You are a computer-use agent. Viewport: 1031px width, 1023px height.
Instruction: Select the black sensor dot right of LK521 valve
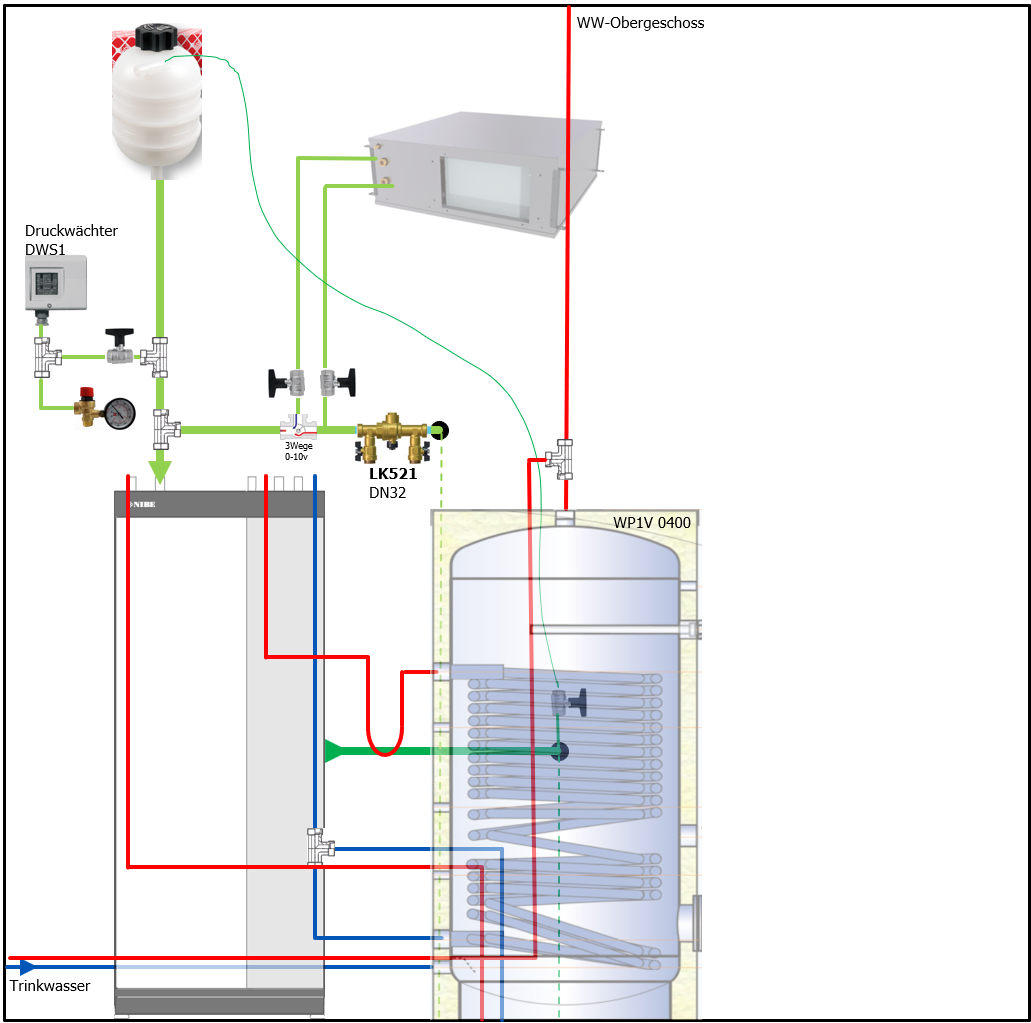pyautogui.click(x=439, y=431)
